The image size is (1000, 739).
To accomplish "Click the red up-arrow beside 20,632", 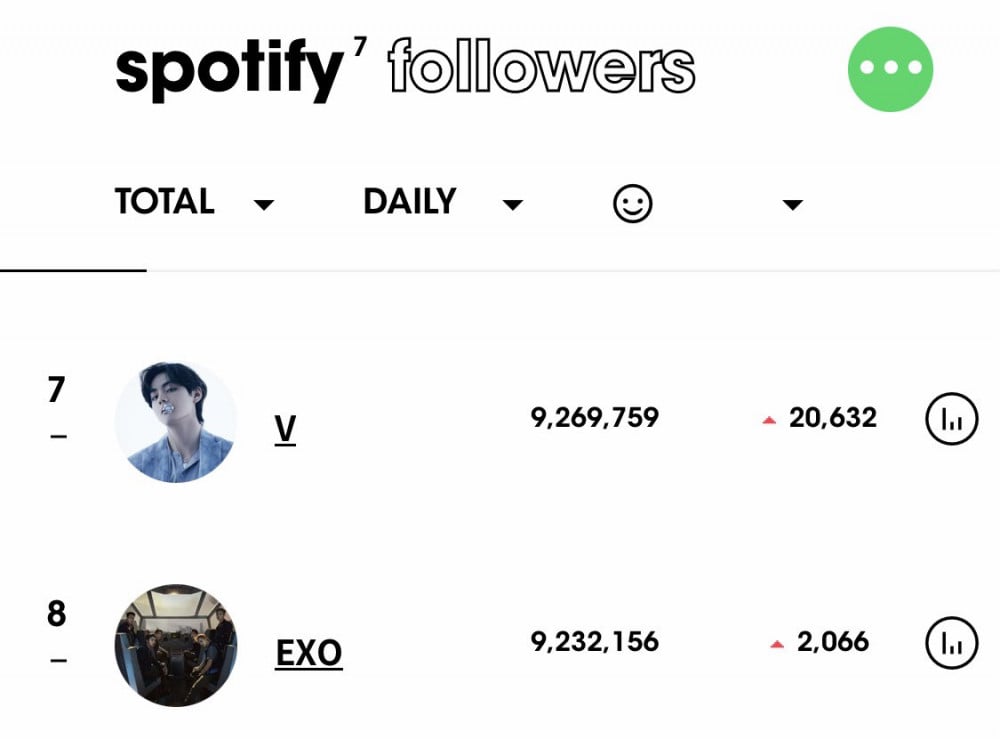I will [769, 420].
